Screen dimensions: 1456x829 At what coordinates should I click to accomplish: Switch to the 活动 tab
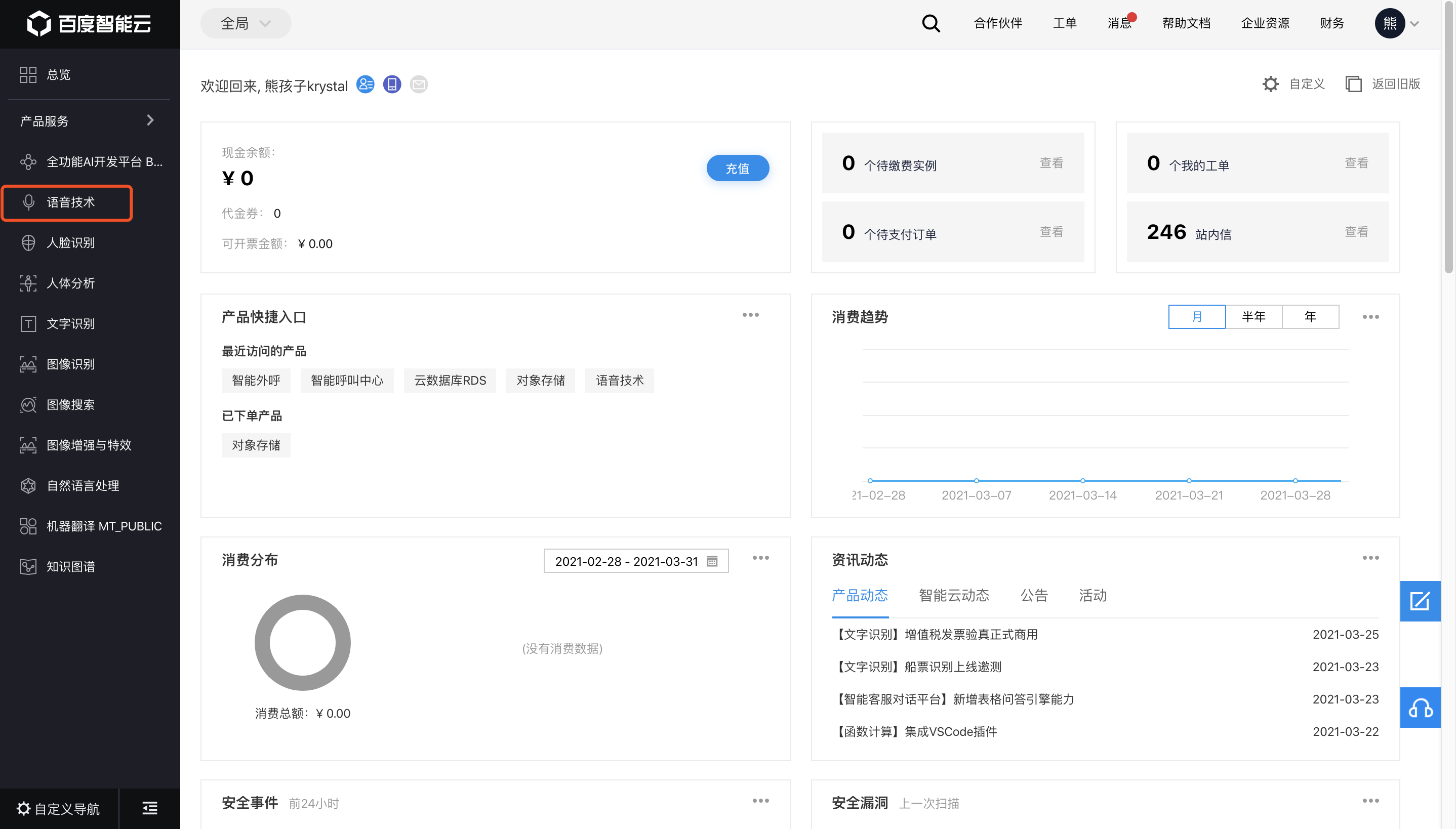pos(1093,595)
